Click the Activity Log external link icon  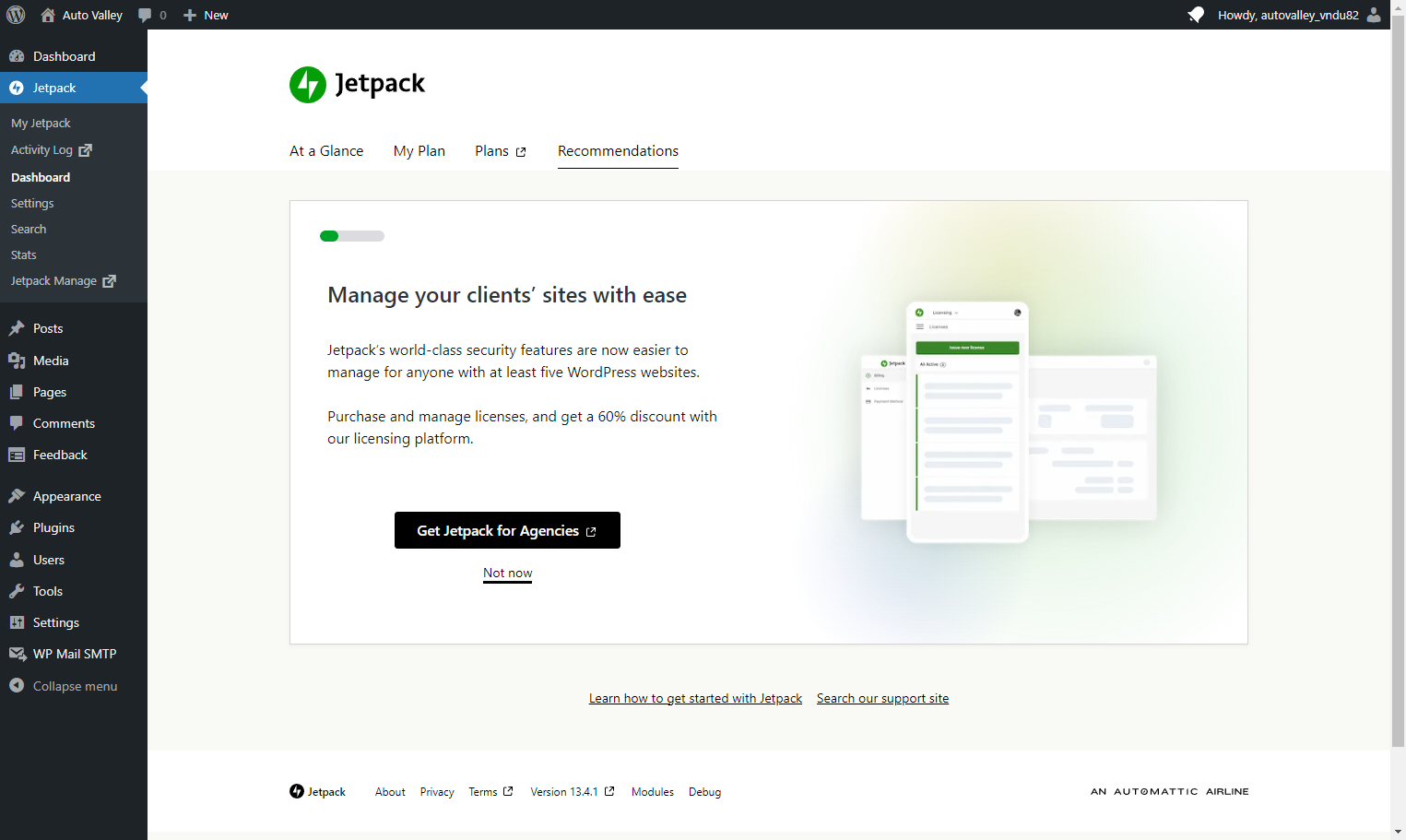(86, 149)
